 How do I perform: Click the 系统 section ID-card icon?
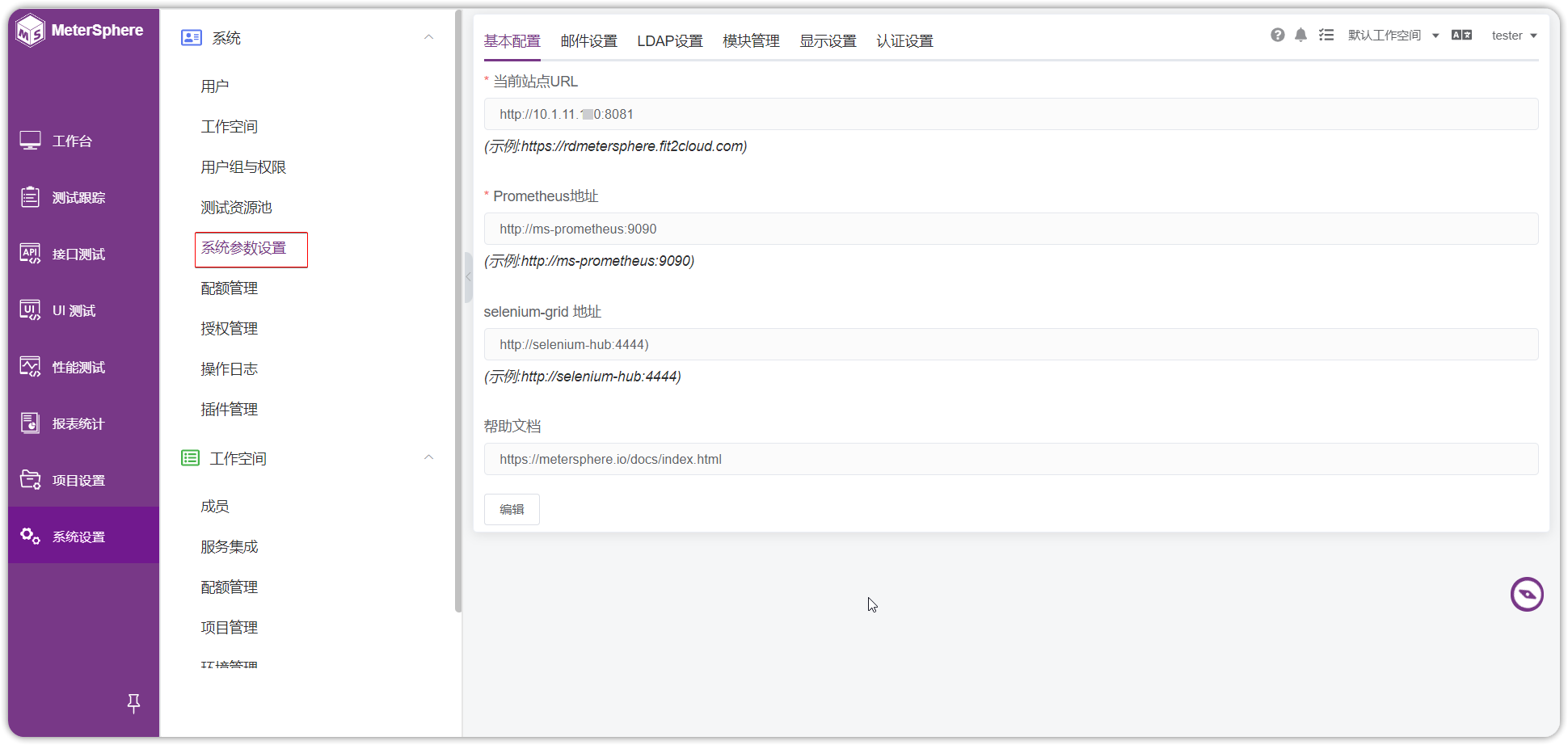click(192, 38)
